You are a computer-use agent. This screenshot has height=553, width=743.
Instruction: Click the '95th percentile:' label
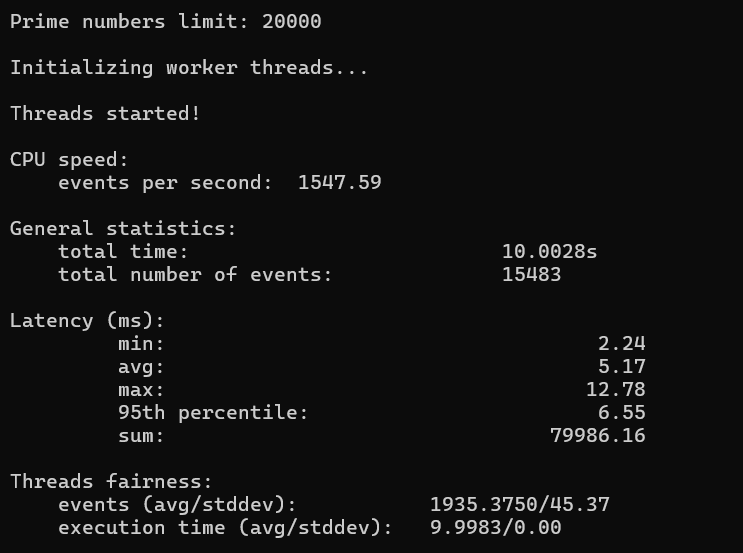pos(213,413)
